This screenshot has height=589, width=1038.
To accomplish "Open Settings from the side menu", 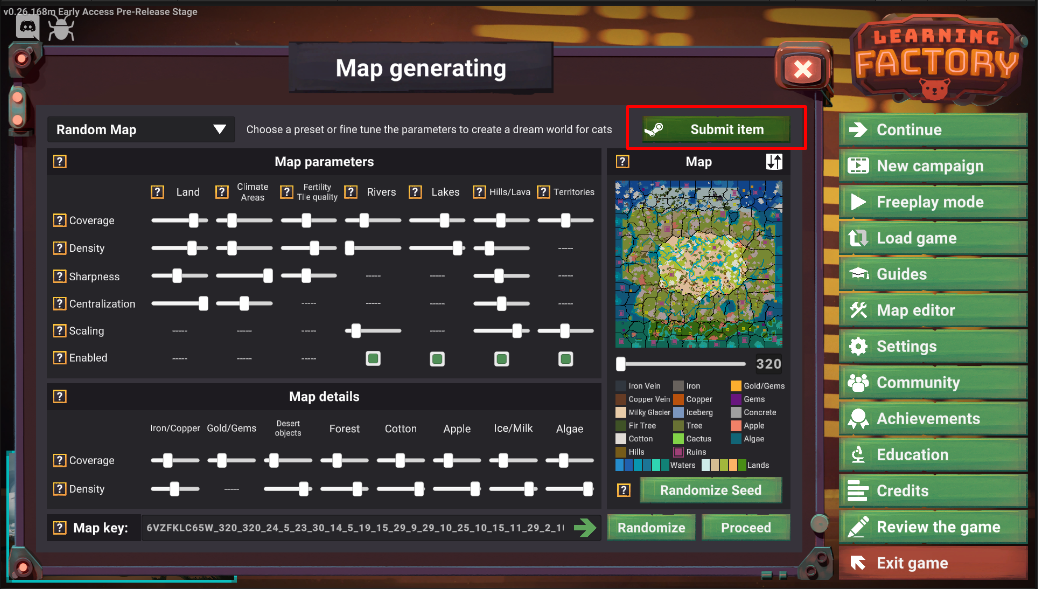I will point(933,346).
